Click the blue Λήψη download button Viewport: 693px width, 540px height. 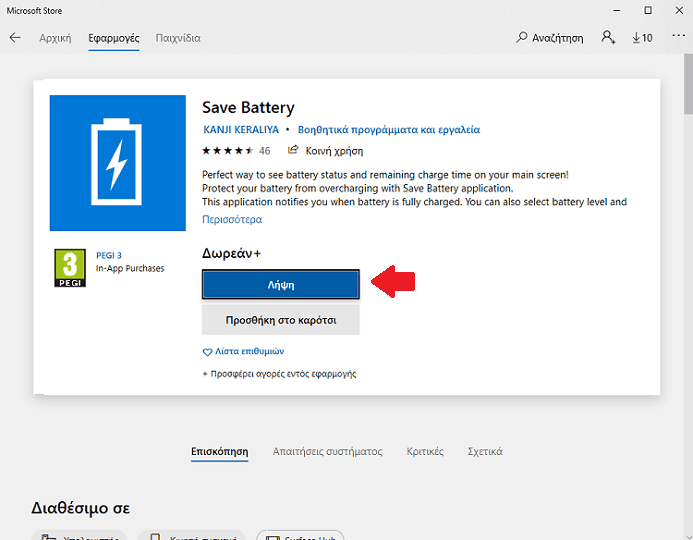click(x=281, y=285)
